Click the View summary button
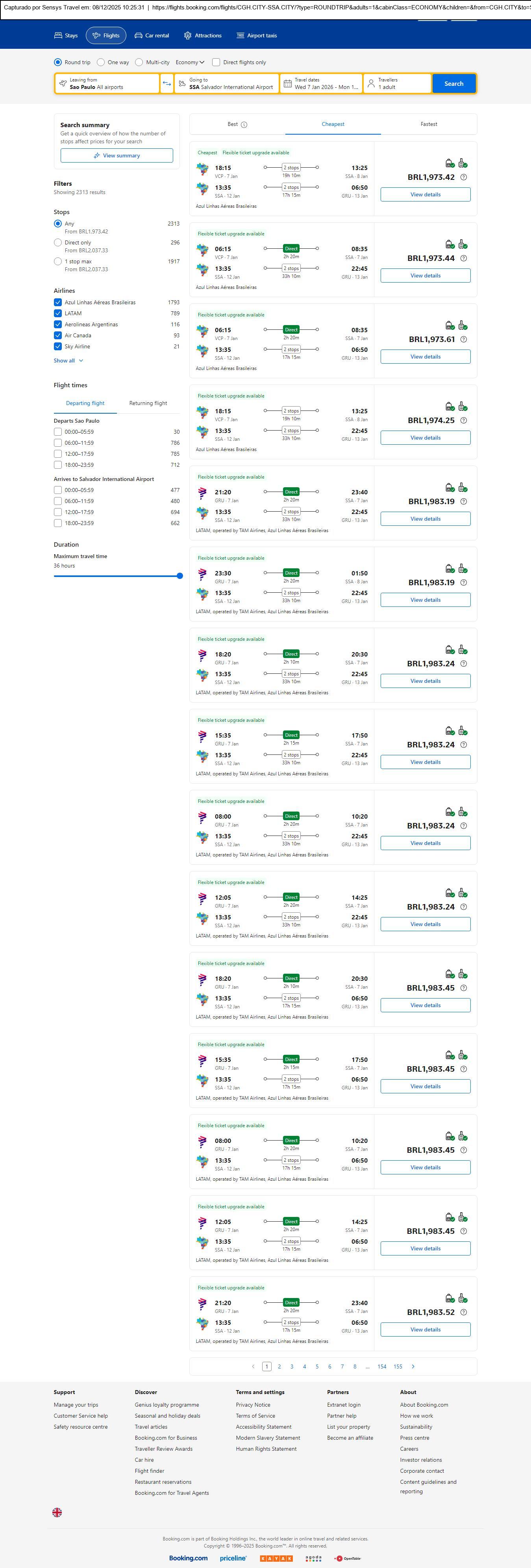 116,156
